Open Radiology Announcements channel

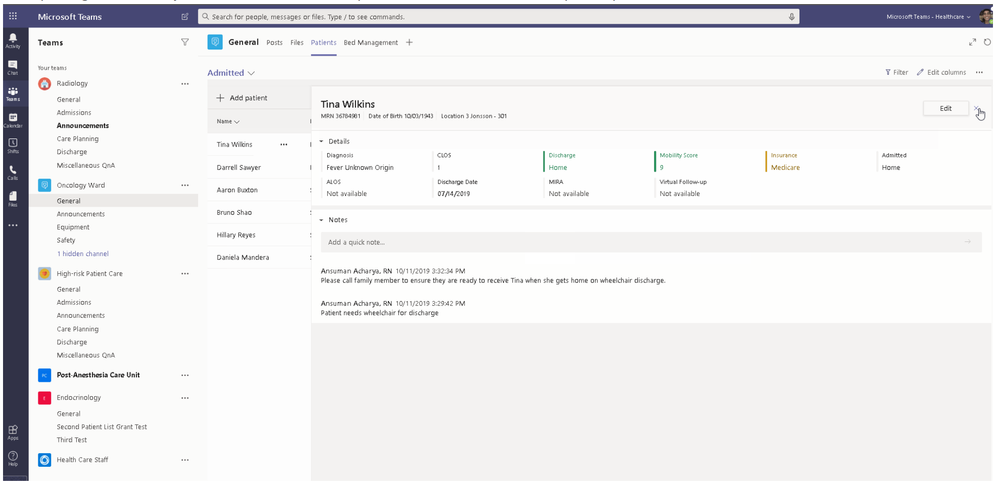[x=83, y=125]
